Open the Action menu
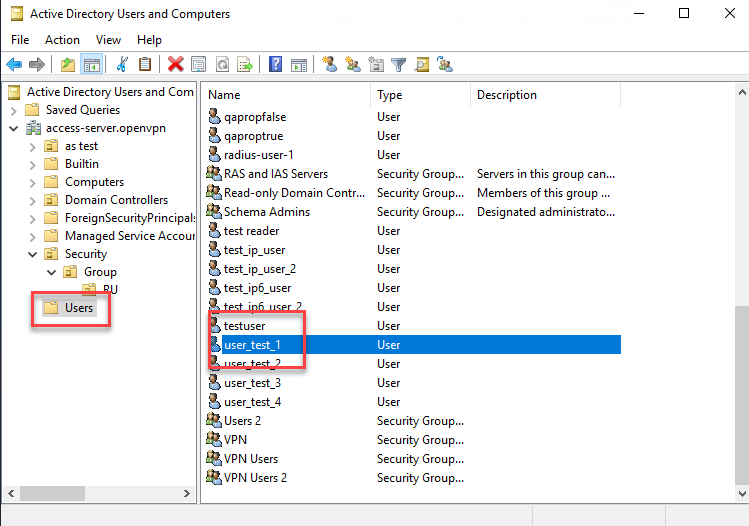This screenshot has width=749, height=526. (62, 40)
